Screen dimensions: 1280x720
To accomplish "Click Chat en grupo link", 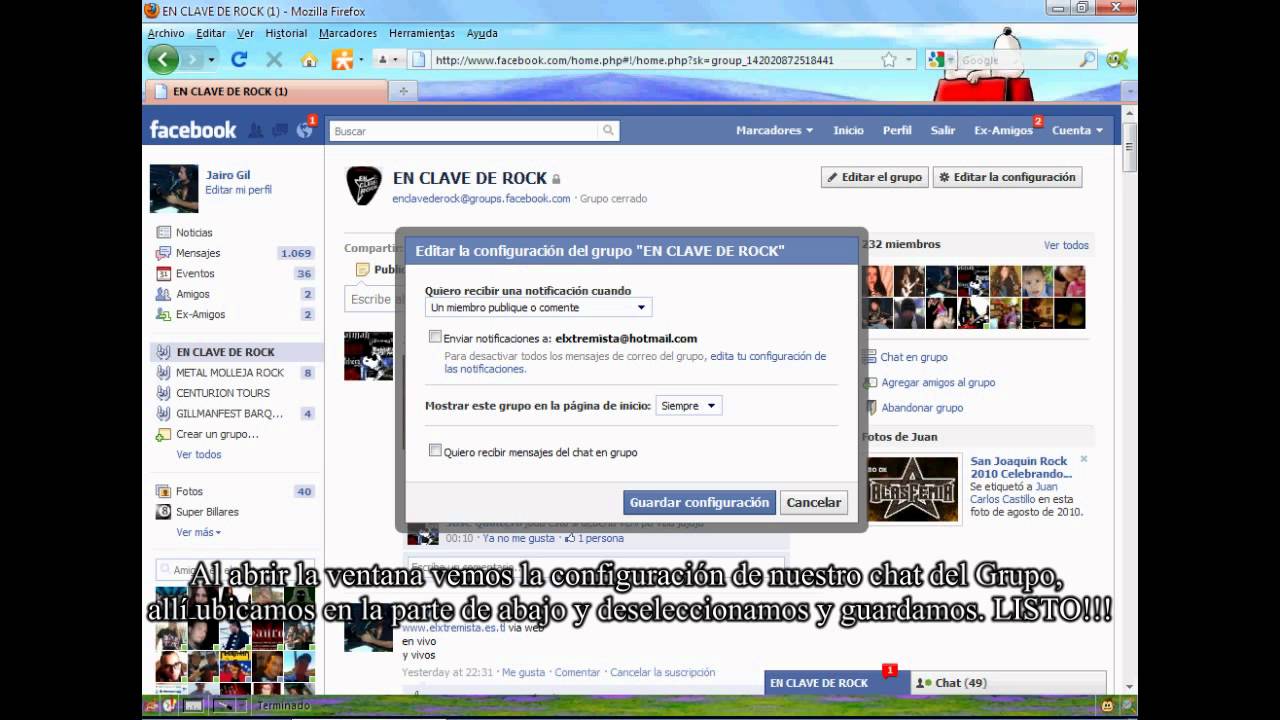I will [913, 357].
